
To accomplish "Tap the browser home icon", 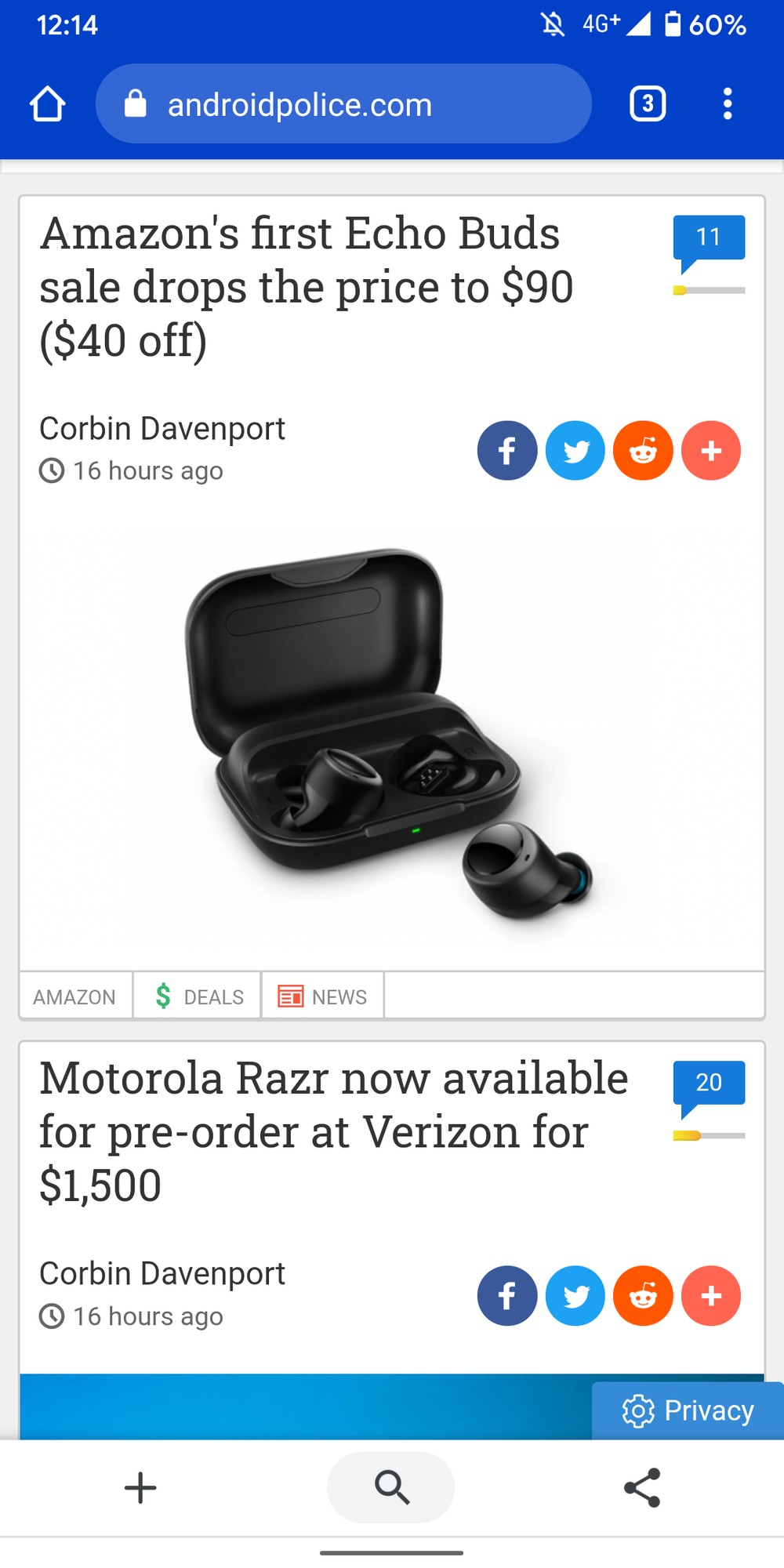I will tap(47, 103).
